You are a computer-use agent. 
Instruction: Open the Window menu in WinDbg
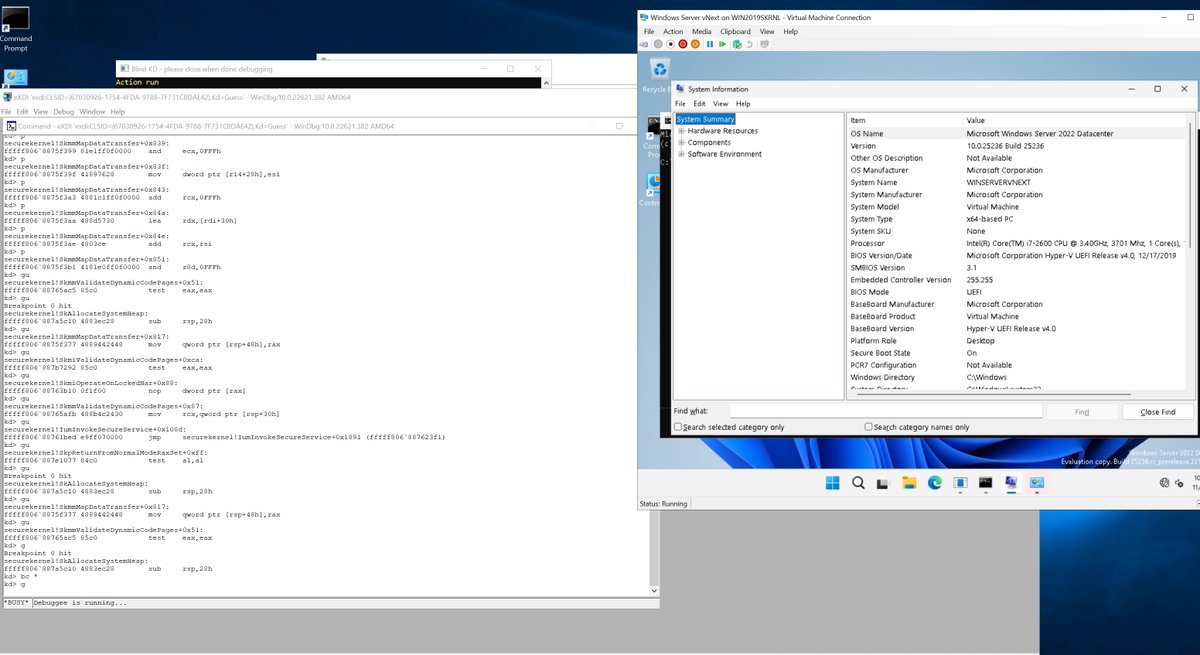[93, 112]
